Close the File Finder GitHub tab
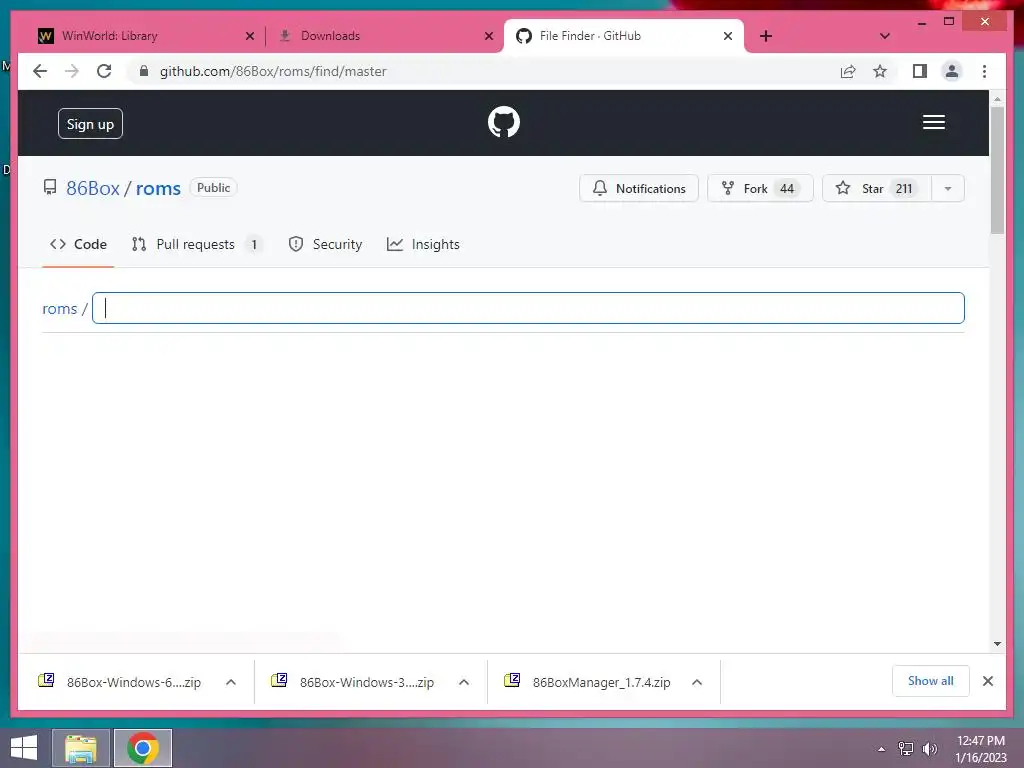Viewport: 1024px width, 768px height. (x=728, y=36)
